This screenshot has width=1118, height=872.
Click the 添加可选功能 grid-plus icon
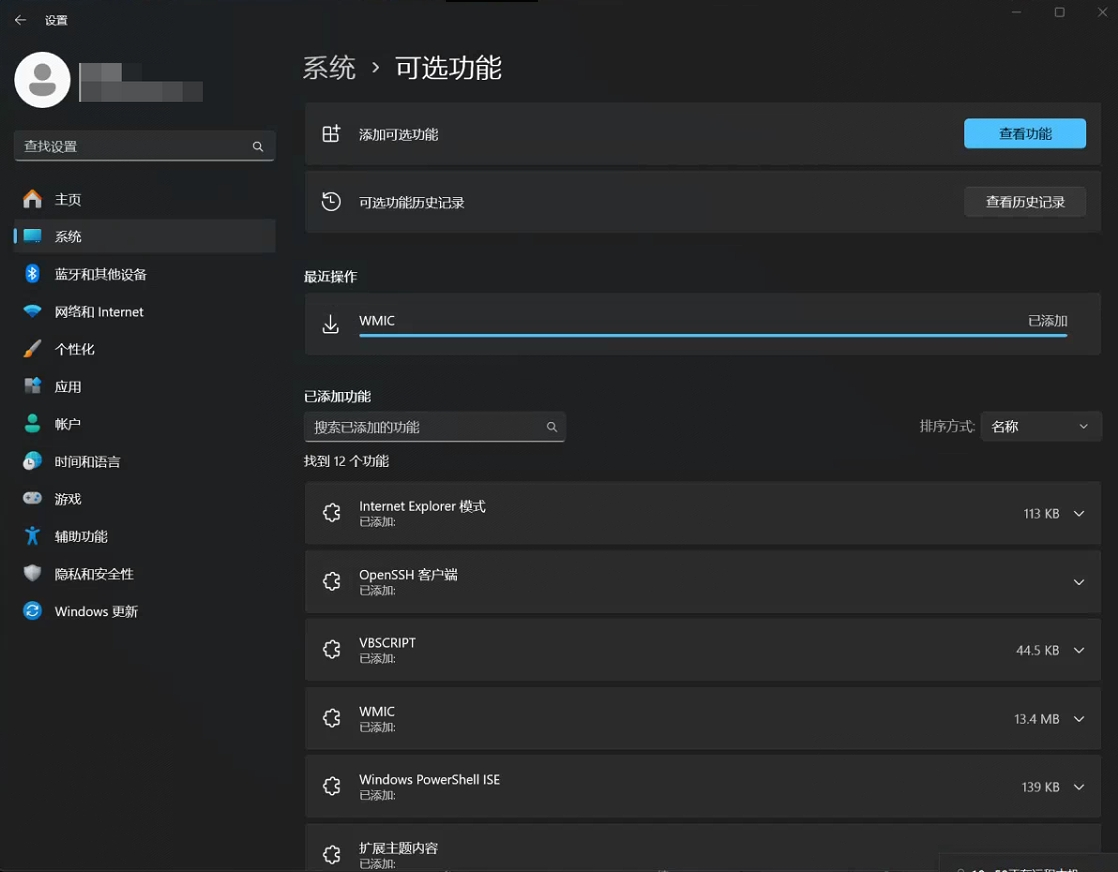coord(331,134)
